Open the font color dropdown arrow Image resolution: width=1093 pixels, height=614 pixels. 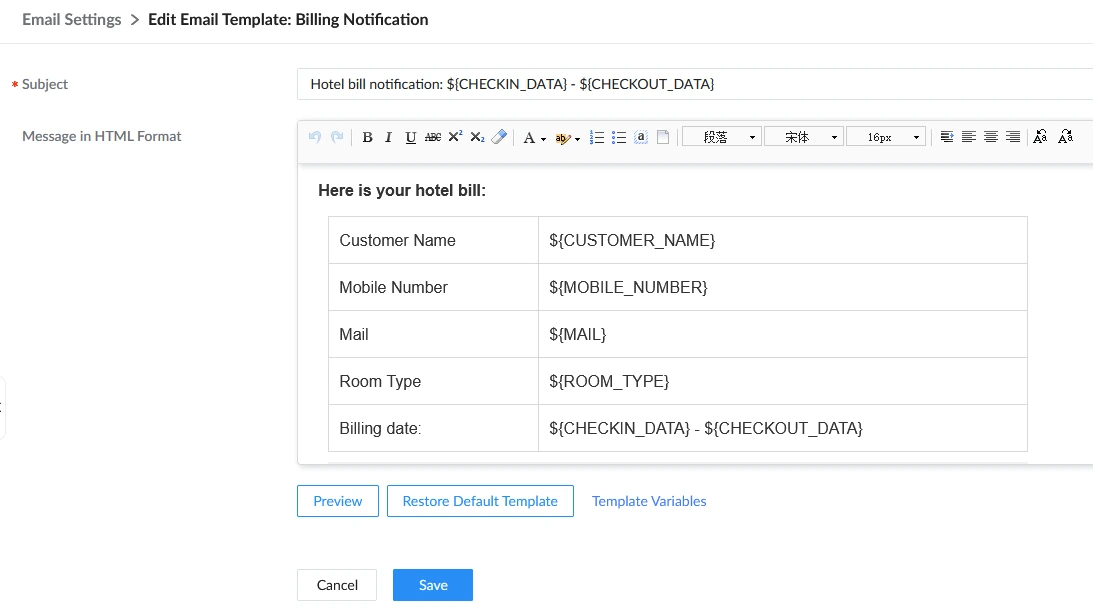[x=544, y=139]
